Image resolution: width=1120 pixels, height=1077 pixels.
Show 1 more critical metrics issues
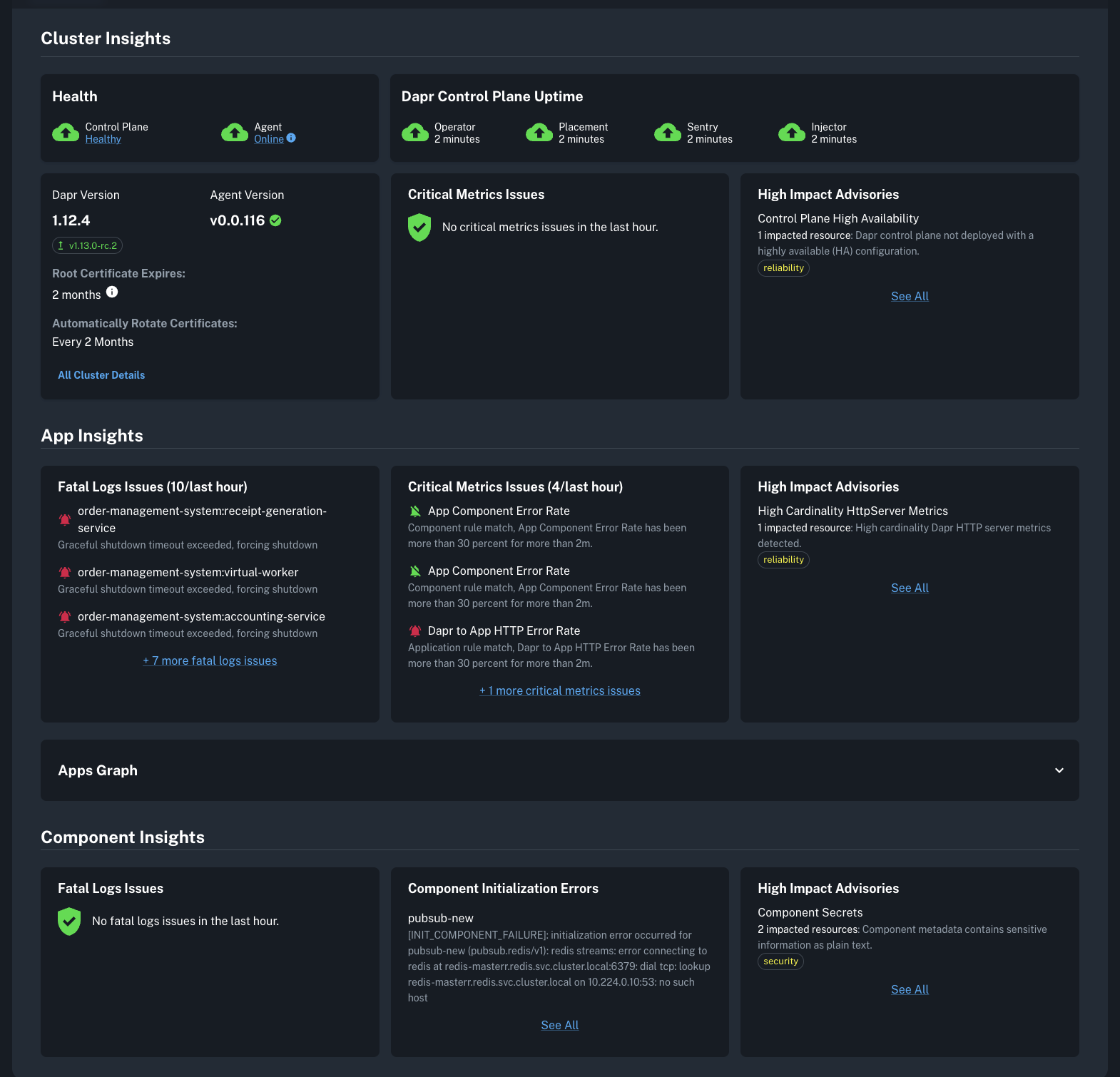pos(560,691)
